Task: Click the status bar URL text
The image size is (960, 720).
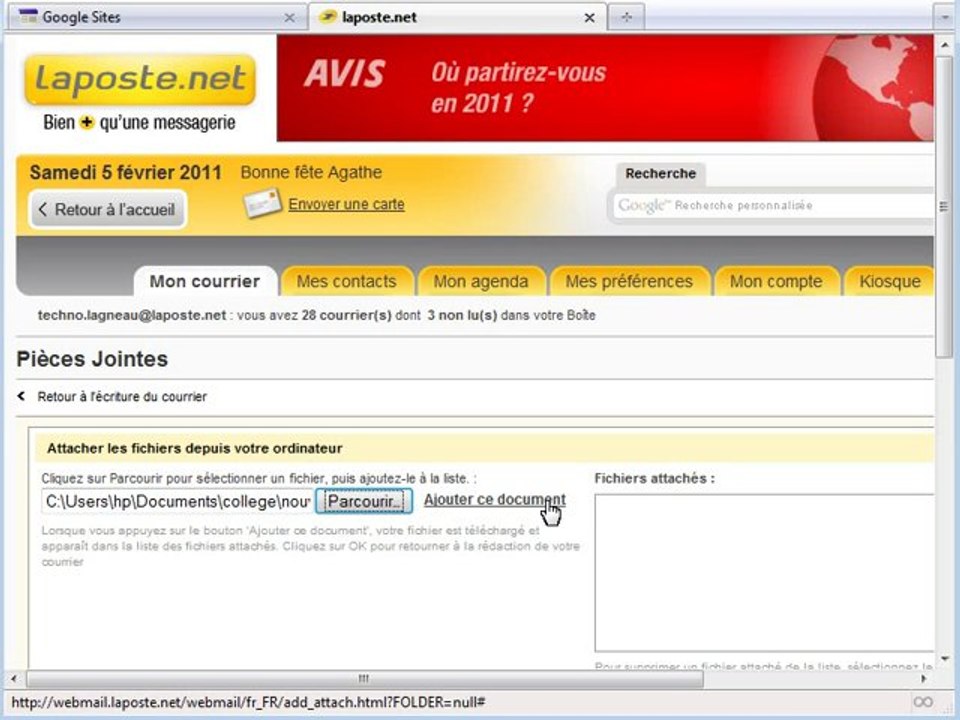Action: coord(249,702)
